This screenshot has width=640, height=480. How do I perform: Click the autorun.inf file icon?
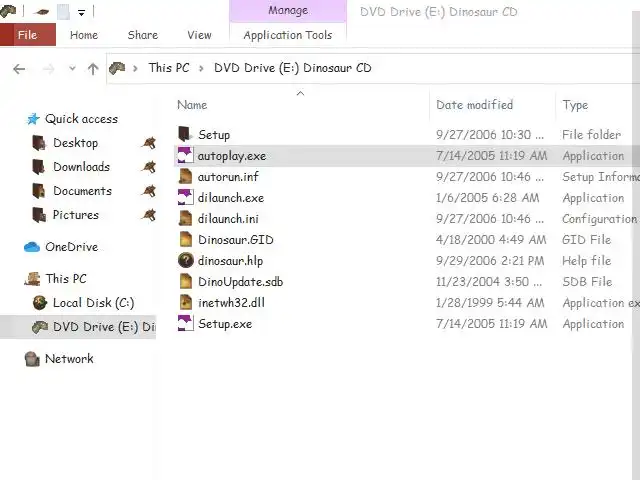point(185,176)
